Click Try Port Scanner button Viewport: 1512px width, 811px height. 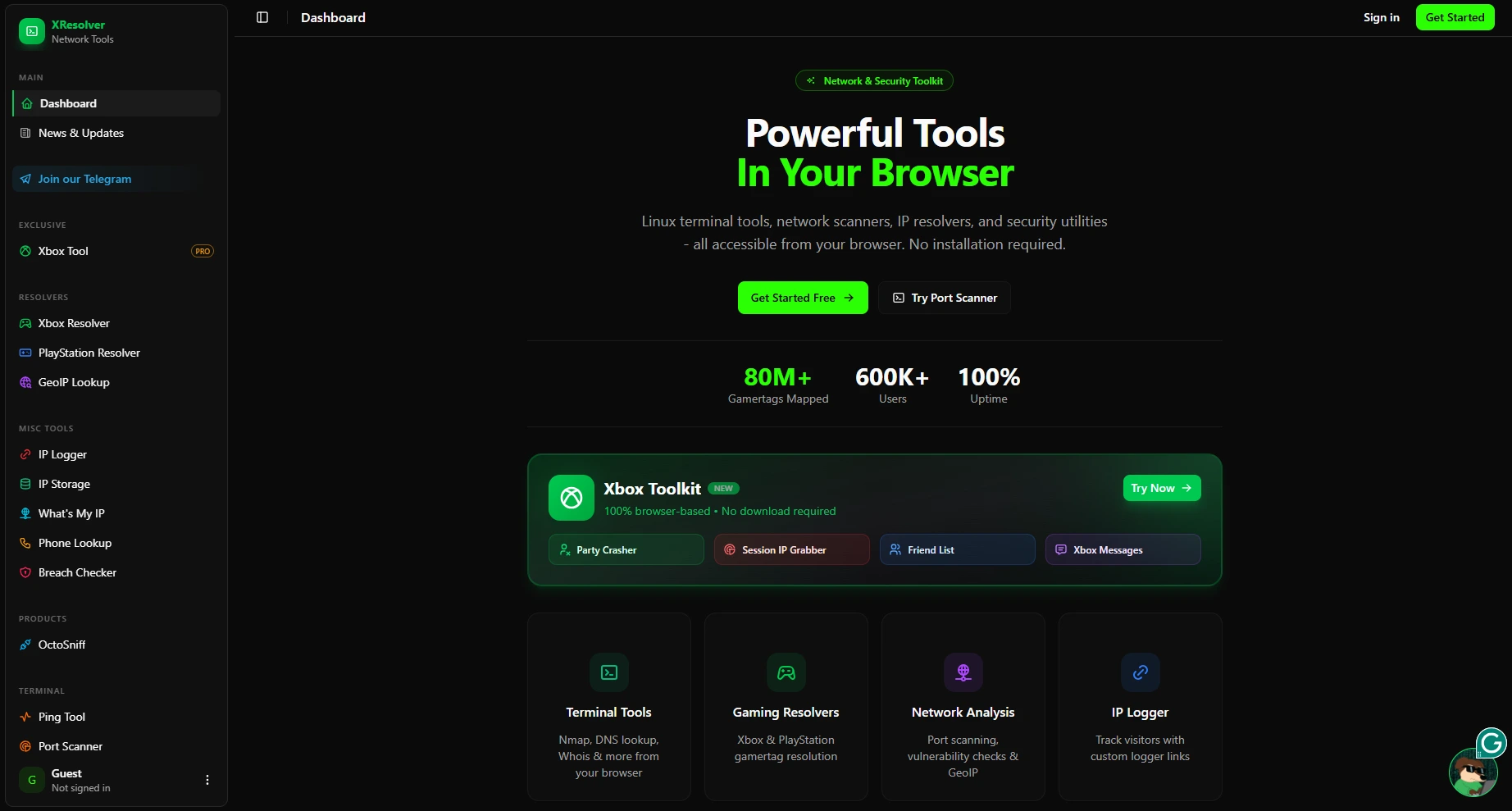coord(945,298)
